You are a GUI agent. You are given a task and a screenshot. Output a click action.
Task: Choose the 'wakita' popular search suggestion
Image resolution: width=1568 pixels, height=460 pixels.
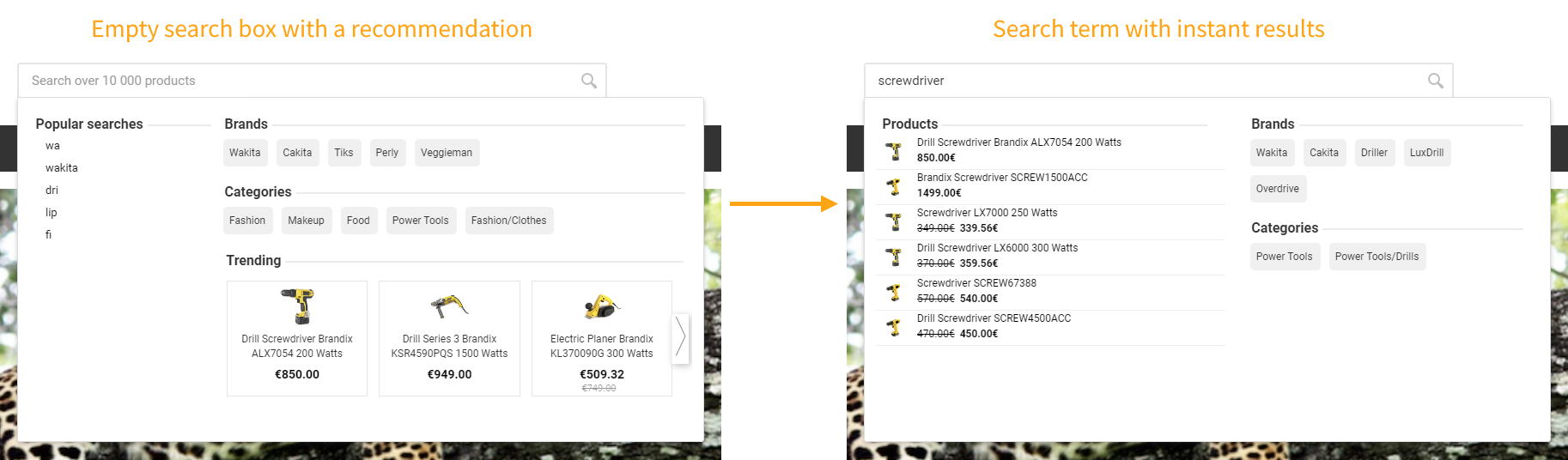click(x=62, y=168)
